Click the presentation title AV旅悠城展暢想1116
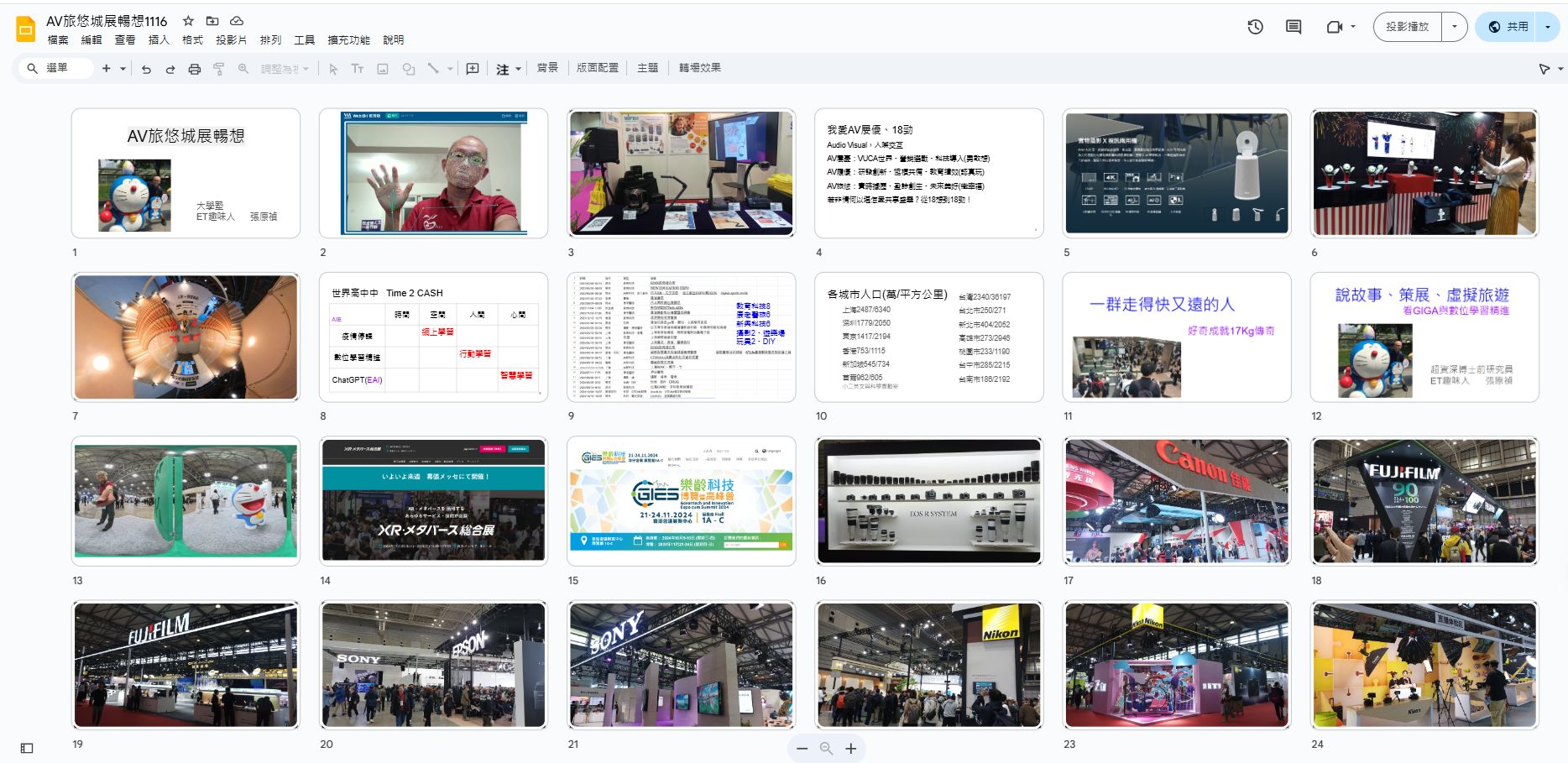This screenshot has height=763, width=1568. pyautogui.click(x=107, y=21)
